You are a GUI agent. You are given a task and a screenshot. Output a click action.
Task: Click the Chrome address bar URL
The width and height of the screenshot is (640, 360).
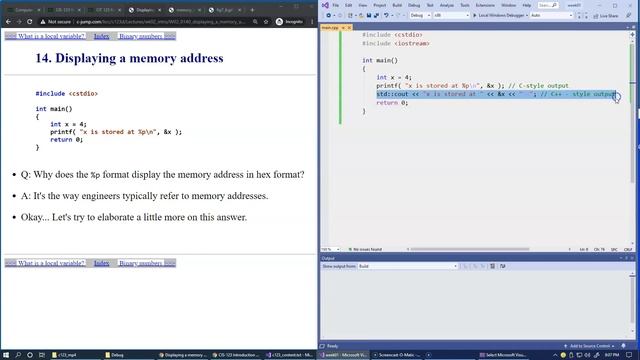click(x=160, y=22)
